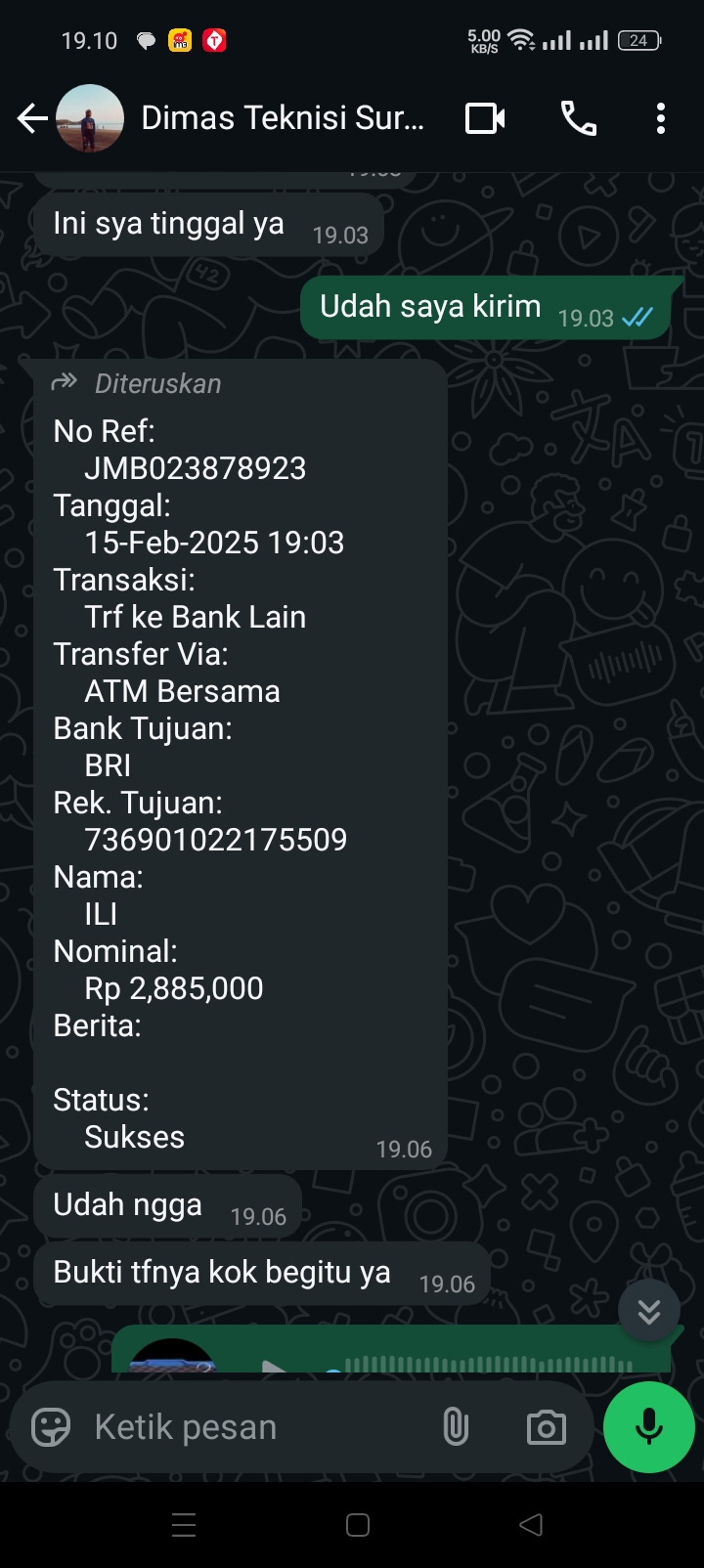Tap the paperclip attach icon
Screen dimensions: 704x1568
coord(456,1427)
